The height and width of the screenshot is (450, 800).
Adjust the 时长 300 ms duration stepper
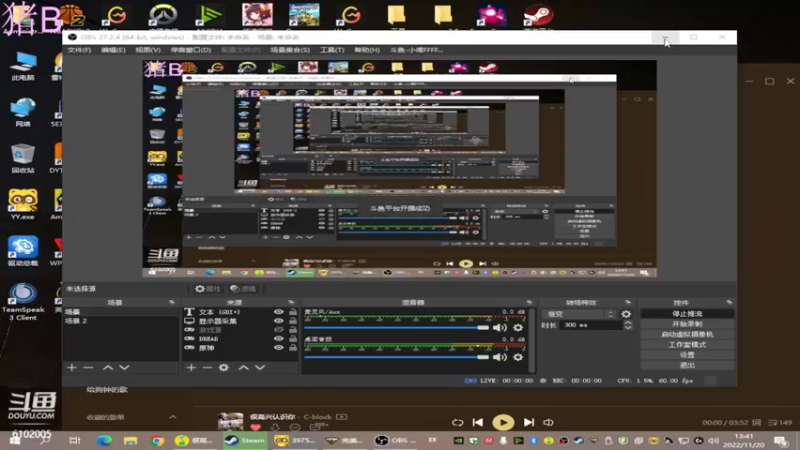point(628,325)
